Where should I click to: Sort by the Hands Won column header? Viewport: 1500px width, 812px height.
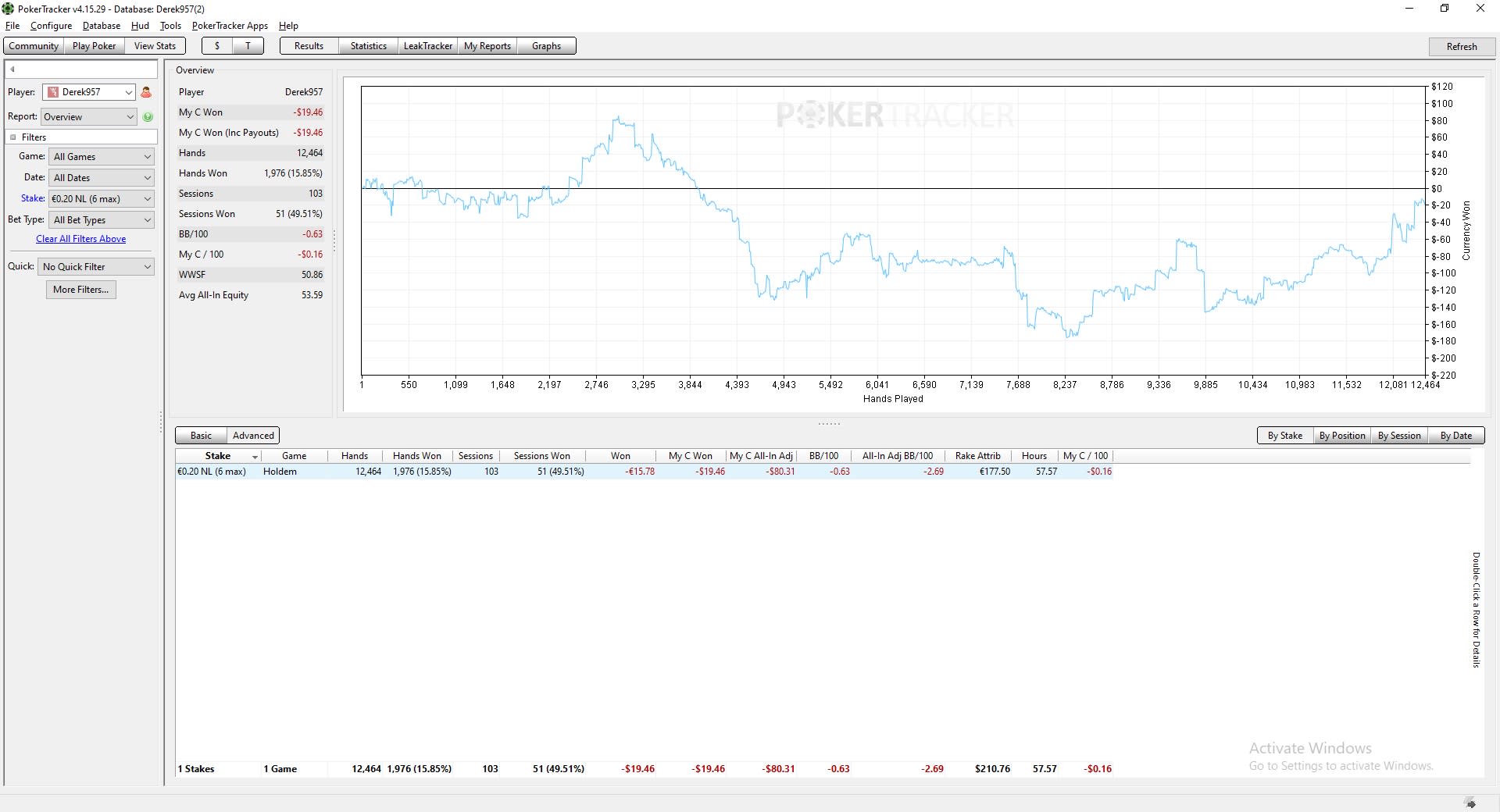tap(417, 456)
